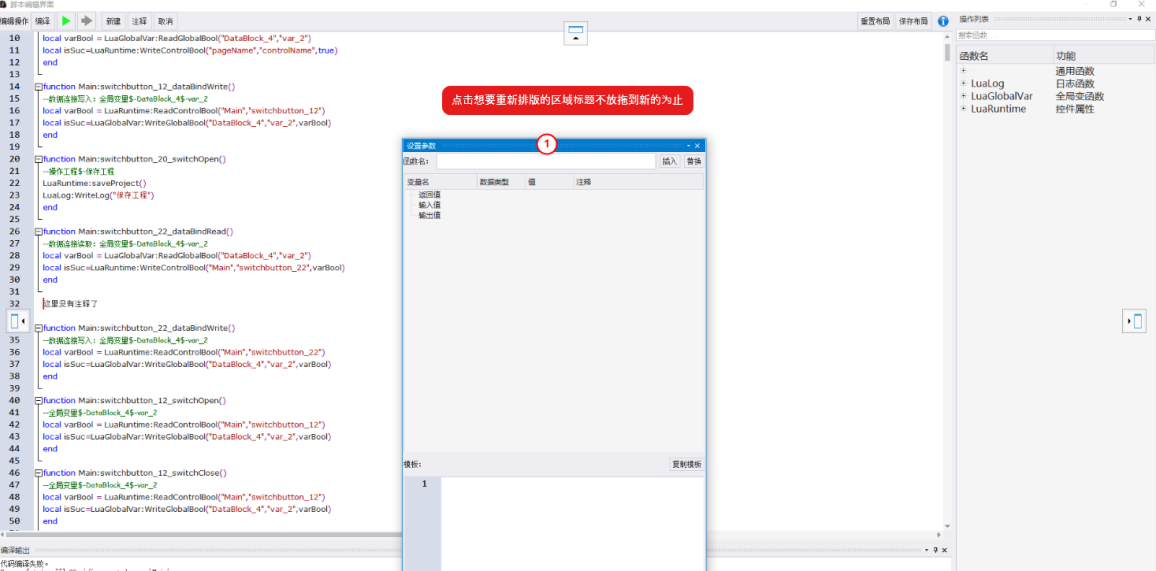Expand the LuaLog function tree node
The width and height of the screenshot is (1156, 571).
[964, 83]
